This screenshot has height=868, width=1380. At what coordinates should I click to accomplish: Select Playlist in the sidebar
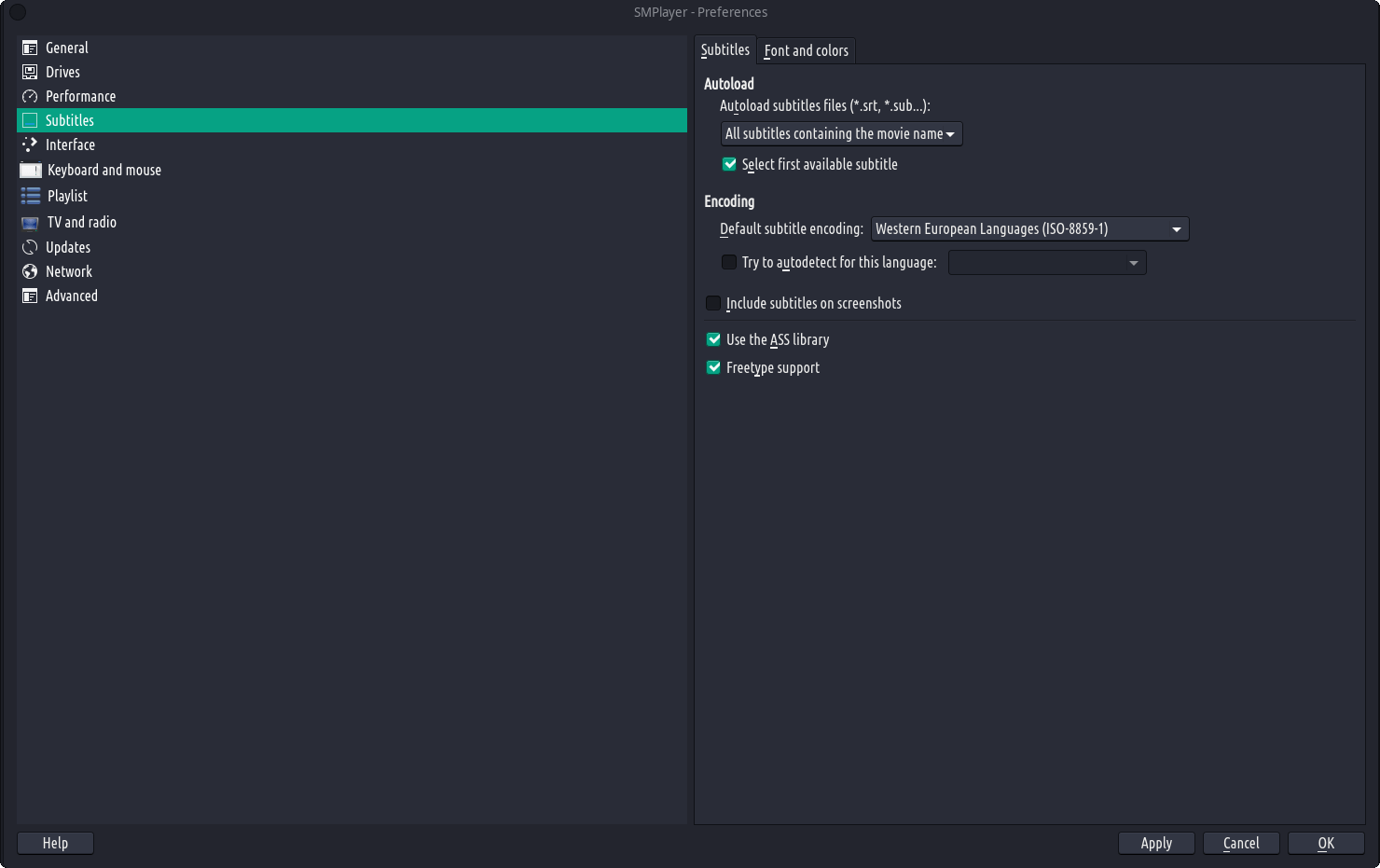tap(352, 196)
